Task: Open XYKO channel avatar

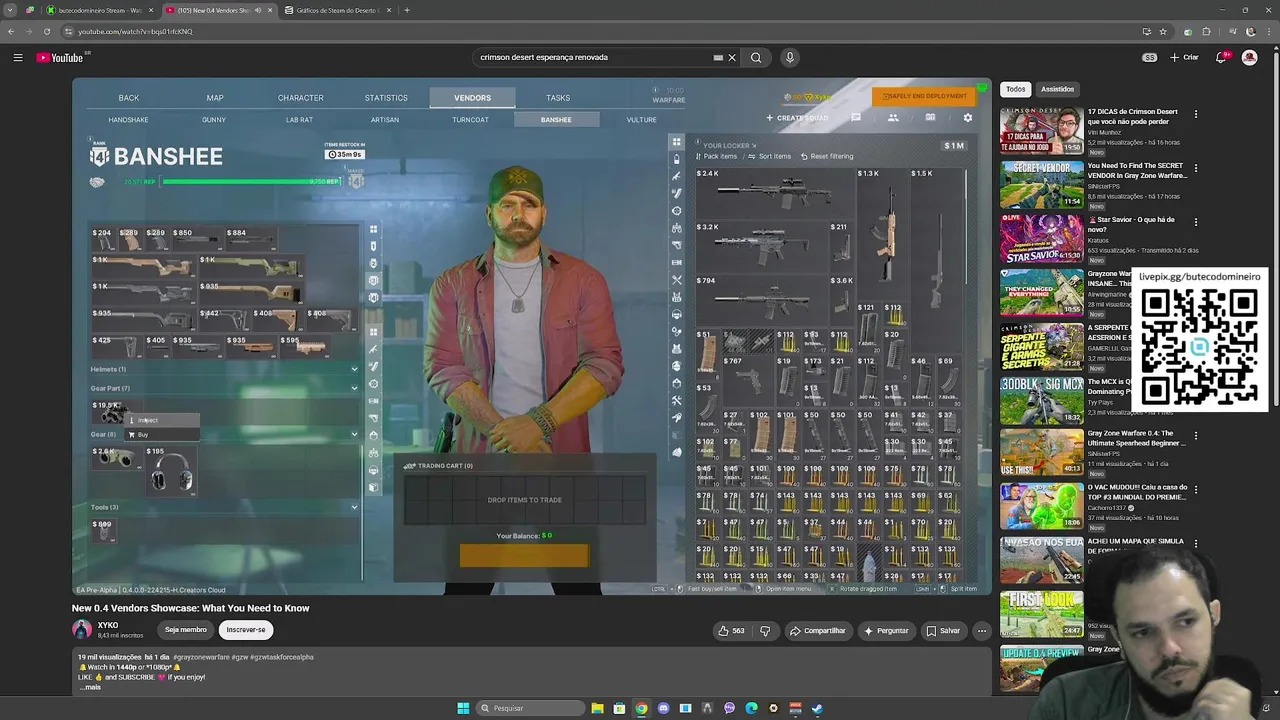Action: pos(82,629)
